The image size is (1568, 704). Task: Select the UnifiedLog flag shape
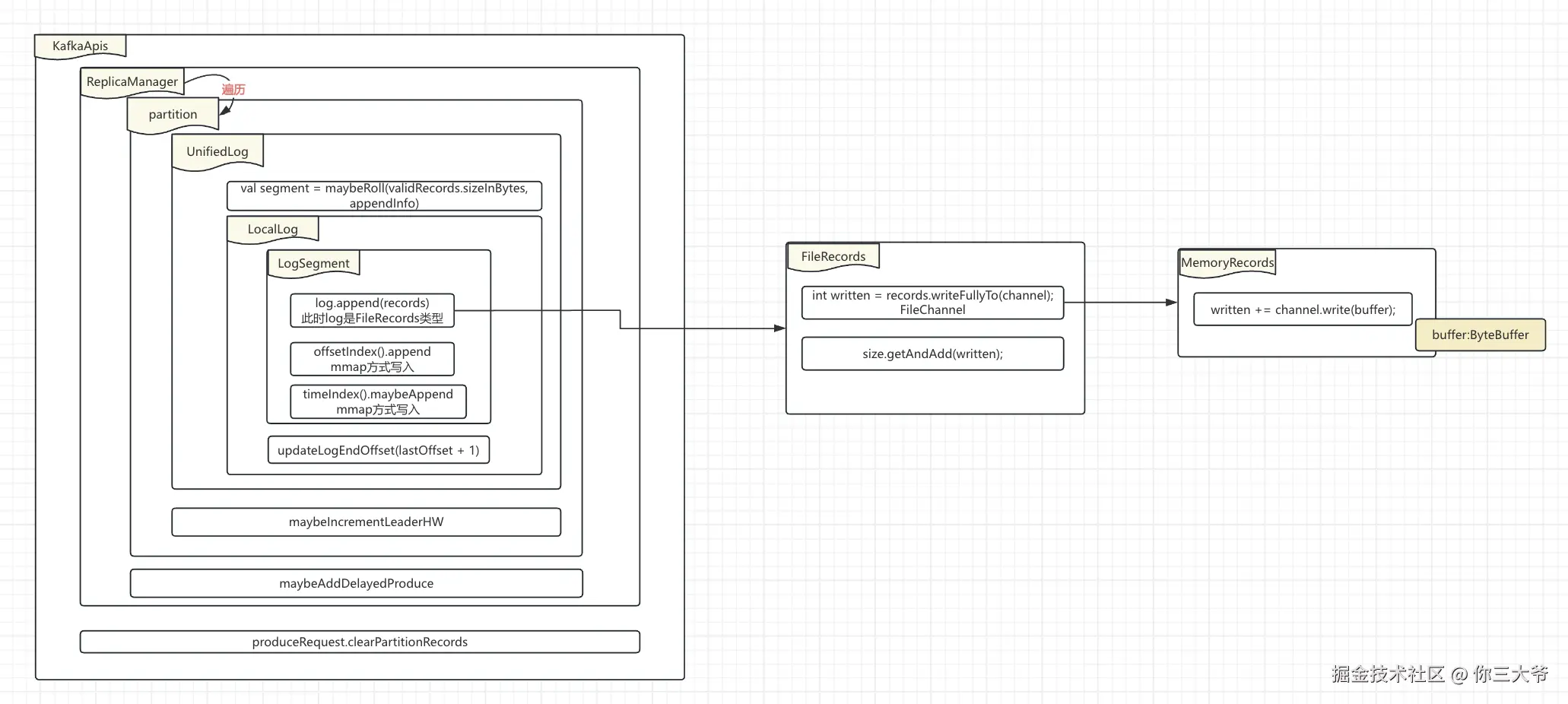point(217,151)
